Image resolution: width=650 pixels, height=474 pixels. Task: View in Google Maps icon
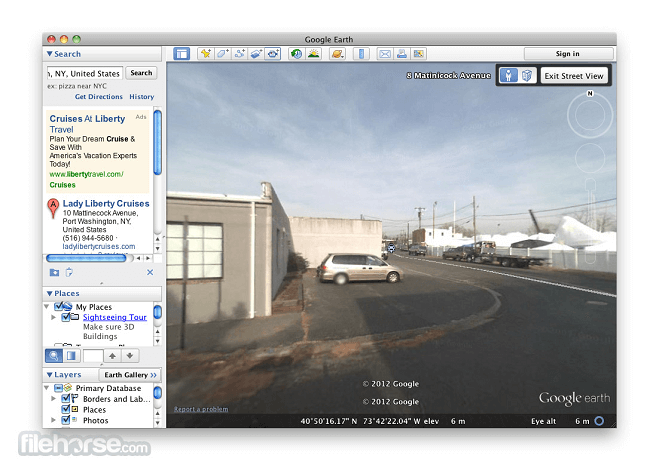pos(419,54)
